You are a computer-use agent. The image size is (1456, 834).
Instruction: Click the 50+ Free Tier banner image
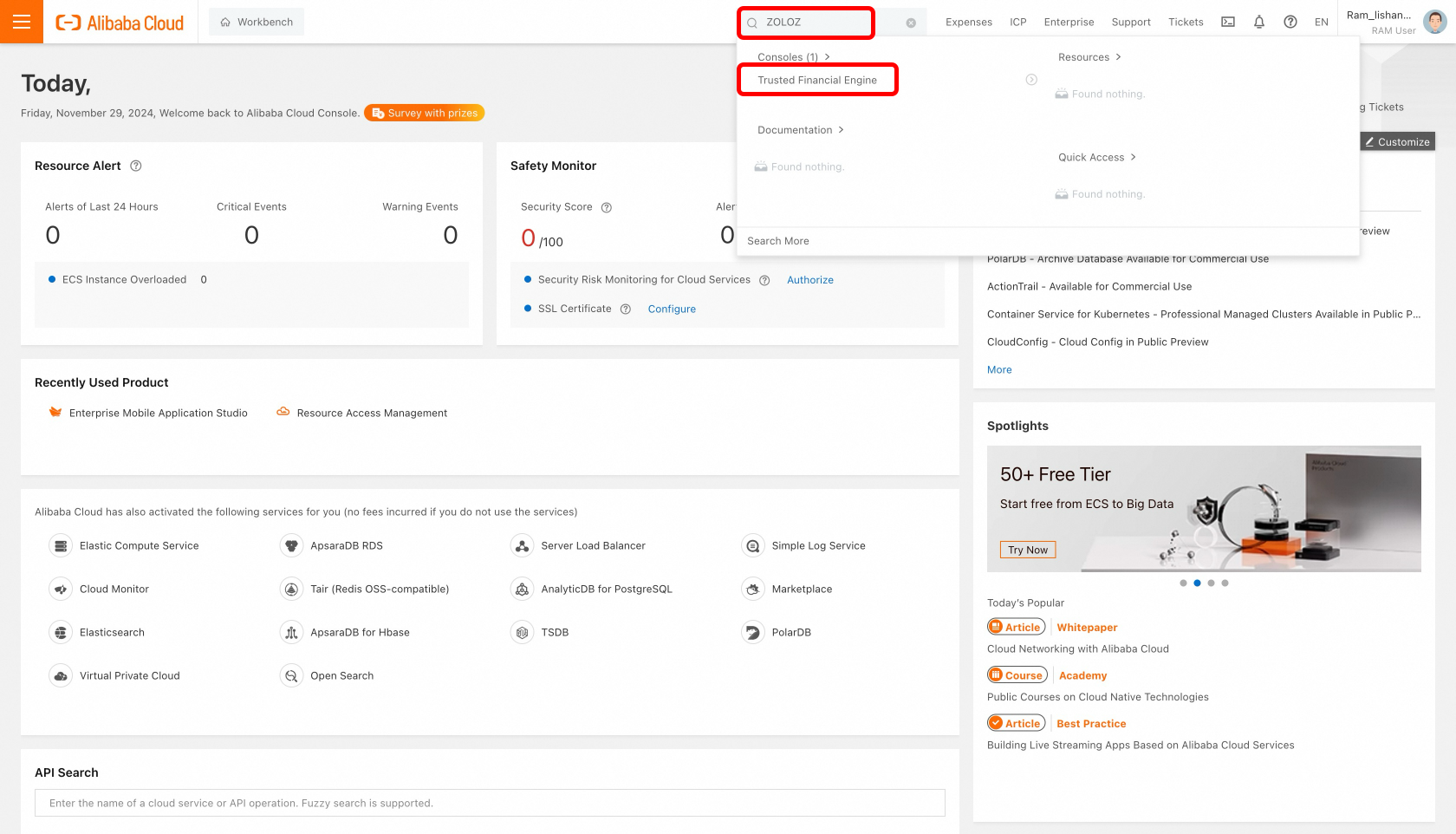coord(1204,509)
